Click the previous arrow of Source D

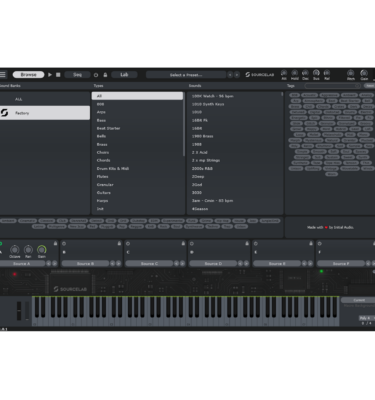click(240, 264)
